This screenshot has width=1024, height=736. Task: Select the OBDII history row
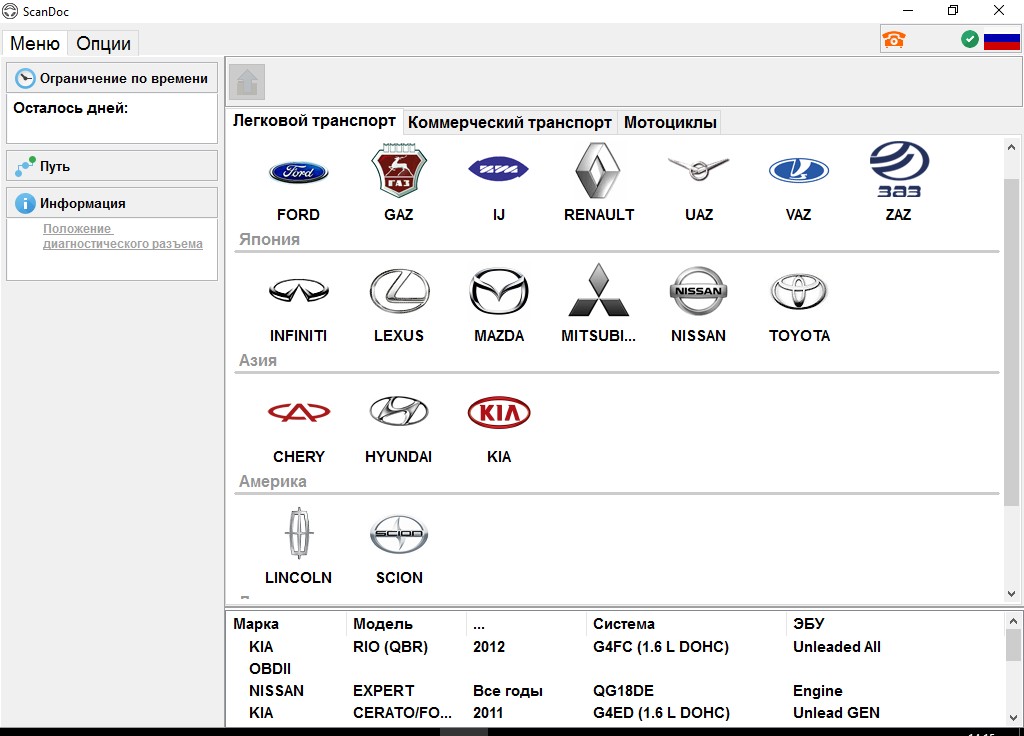[614, 669]
